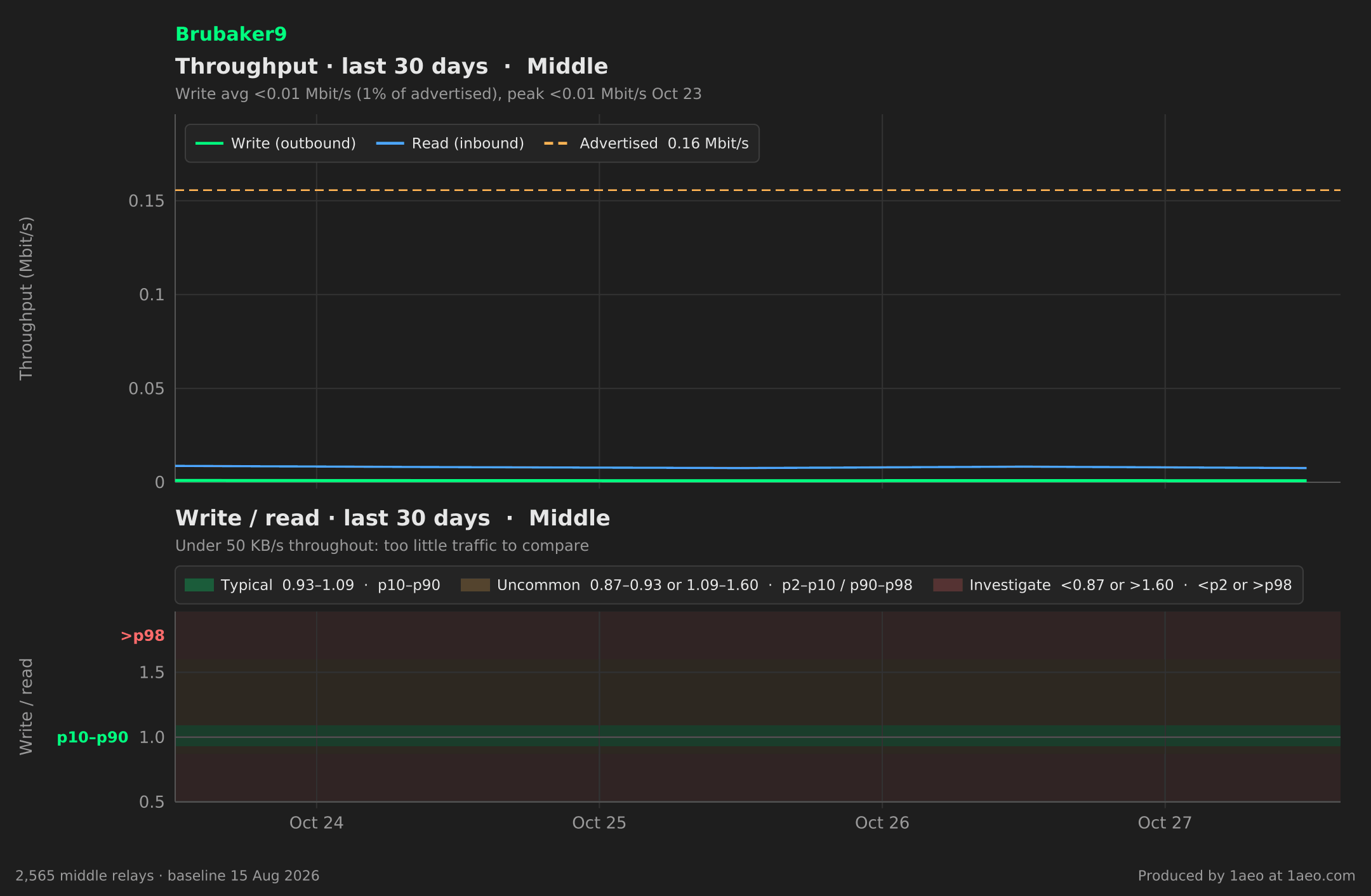Click the Oct 25 axis label
The width and height of the screenshot is (1371, 896).
[599, 823]
